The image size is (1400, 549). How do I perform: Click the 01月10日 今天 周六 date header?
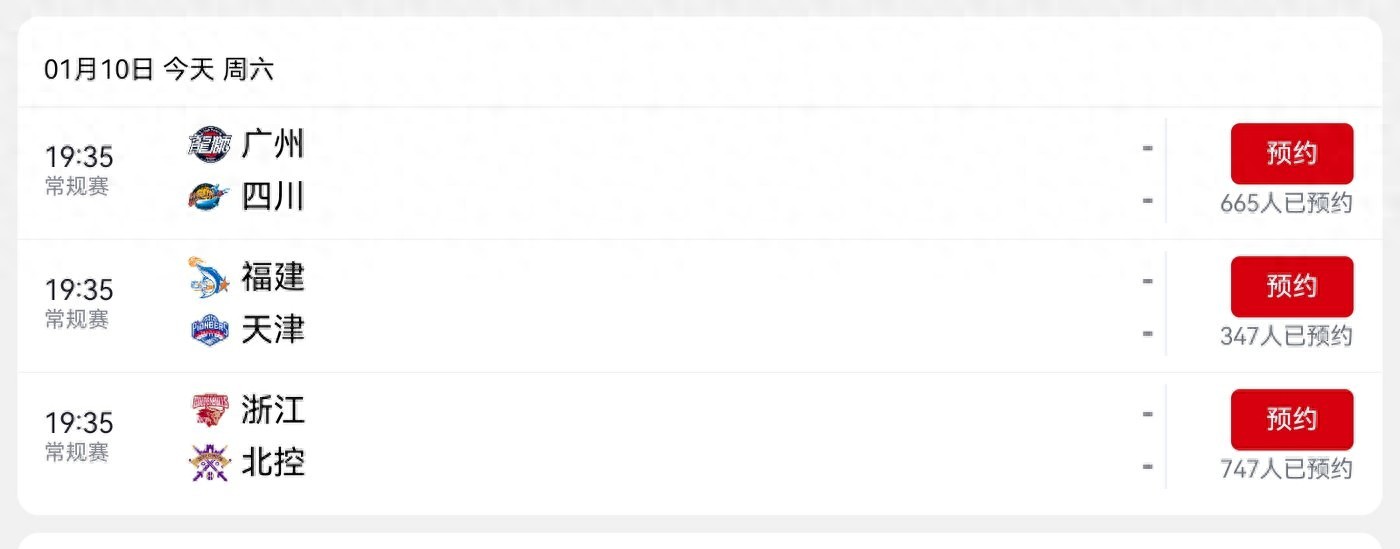click(x=158, y=69)
